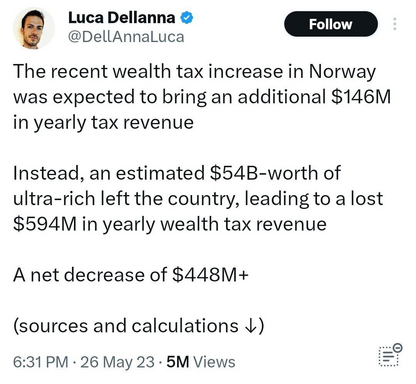Screen dimensions: 416x384
Task: Click the 'A net decrease of $448M+' line
Action: pos(131,275)
